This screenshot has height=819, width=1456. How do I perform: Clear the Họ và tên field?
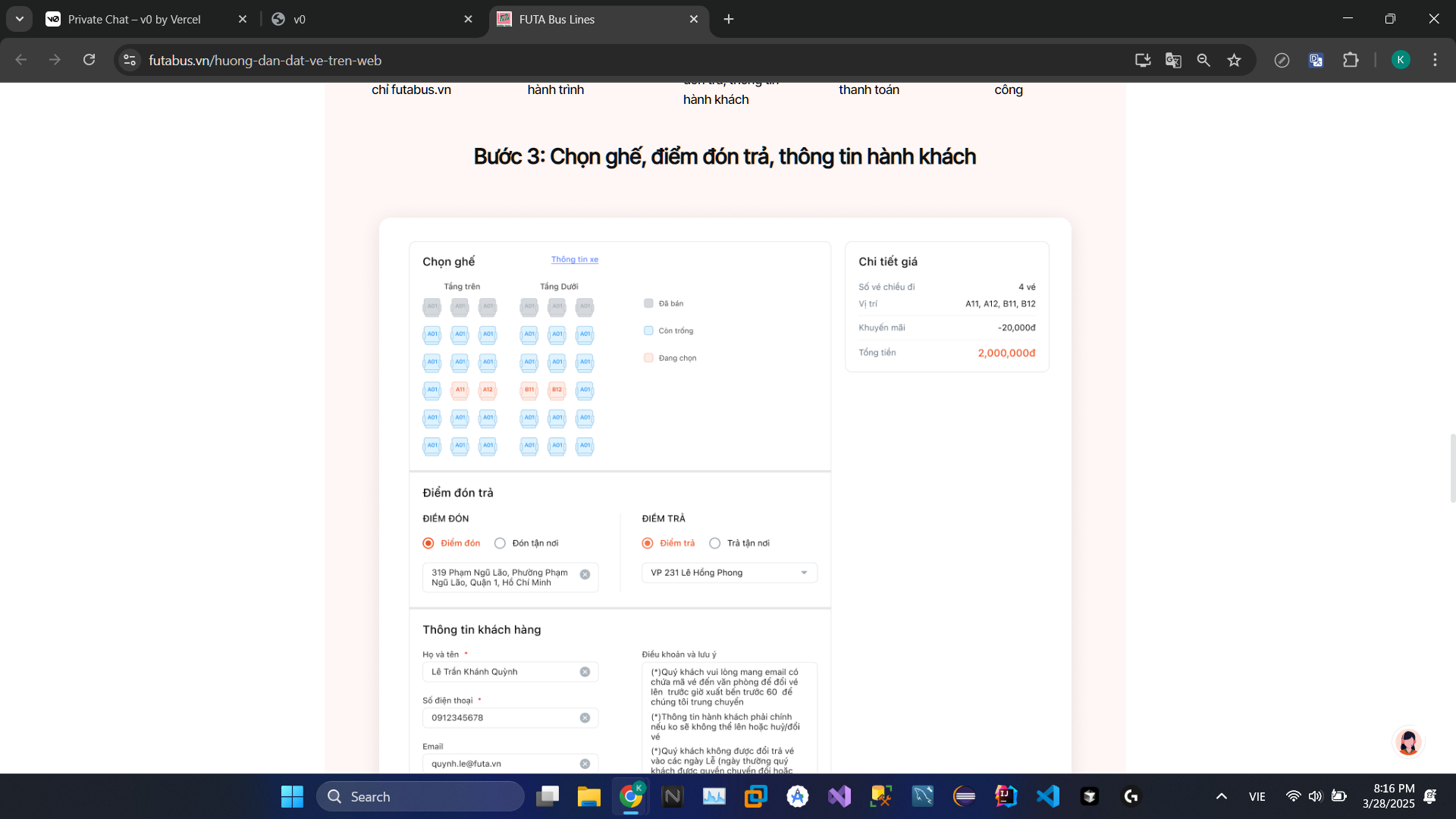pyautogui.click(x=585, y=672)
